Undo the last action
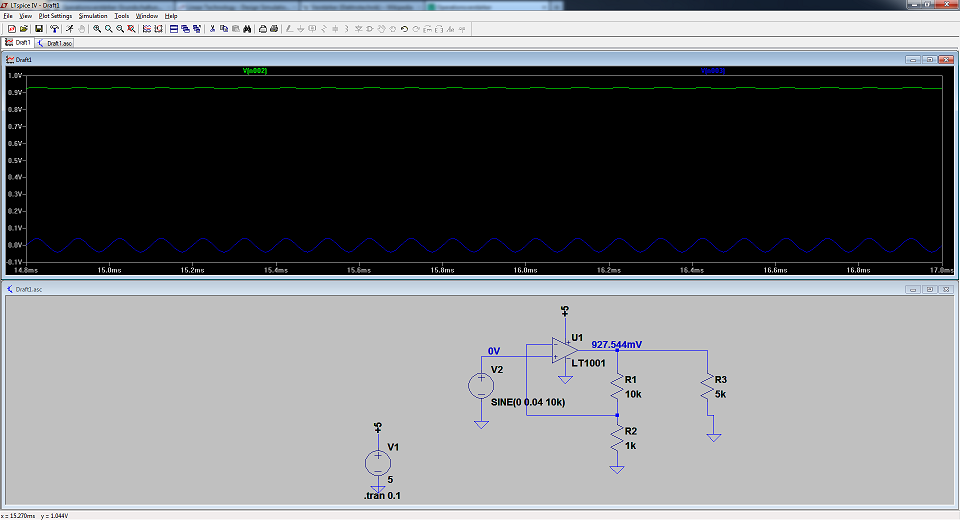 pyautogui.click(x=404, y=29)
